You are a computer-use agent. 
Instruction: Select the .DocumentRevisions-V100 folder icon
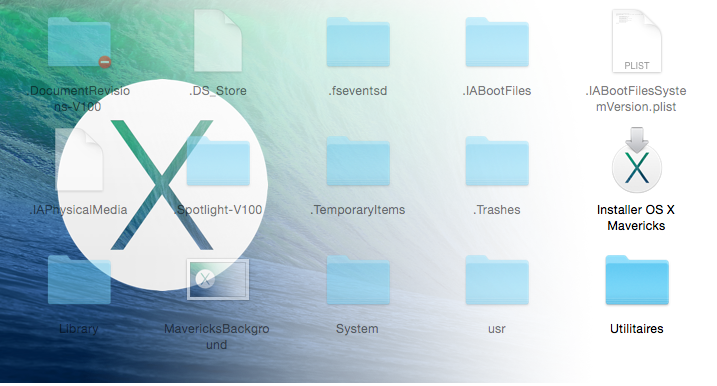(x=79, y=42)
